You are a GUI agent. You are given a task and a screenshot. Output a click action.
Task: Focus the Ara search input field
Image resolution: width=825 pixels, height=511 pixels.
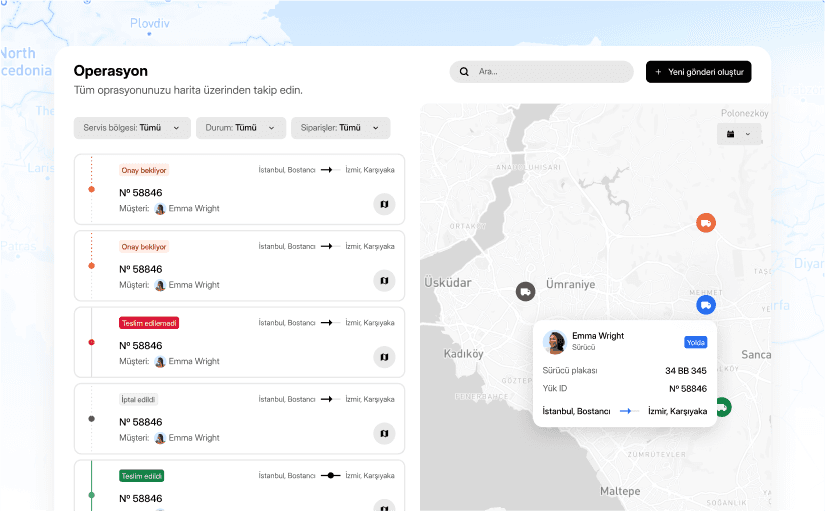tap(550, 72)
